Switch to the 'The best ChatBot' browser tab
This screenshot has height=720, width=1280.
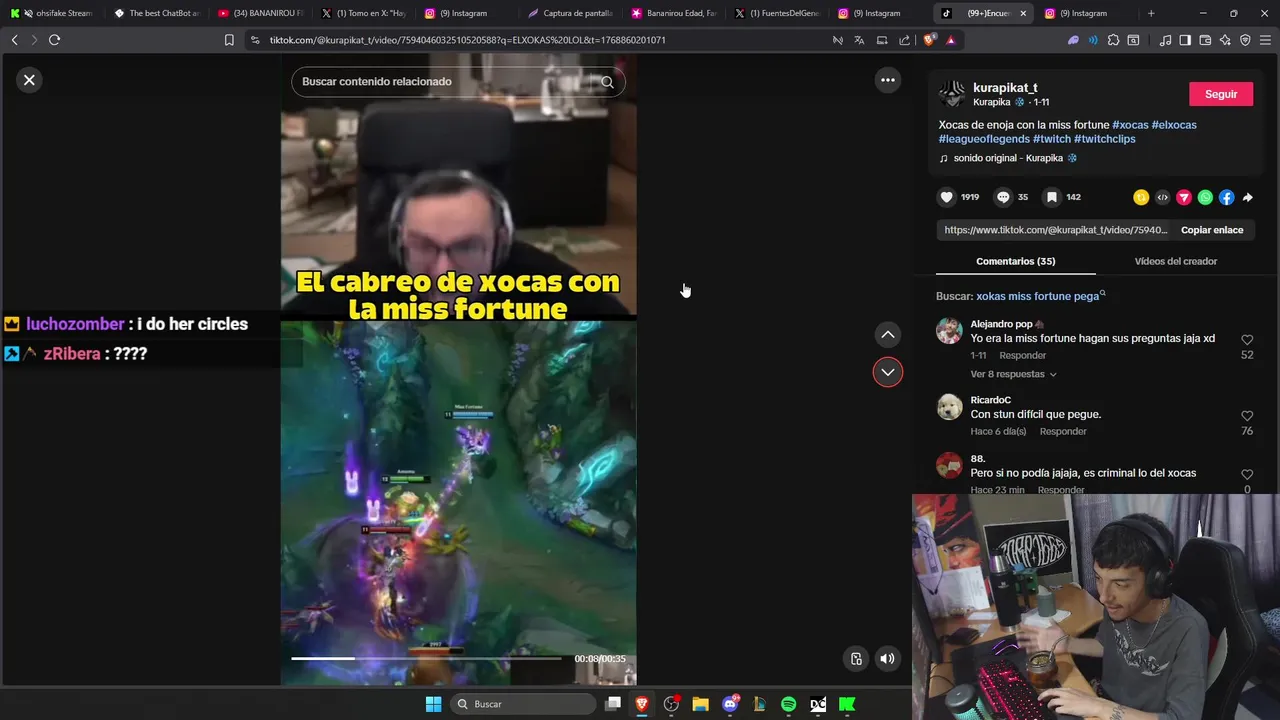click(157, 13)
